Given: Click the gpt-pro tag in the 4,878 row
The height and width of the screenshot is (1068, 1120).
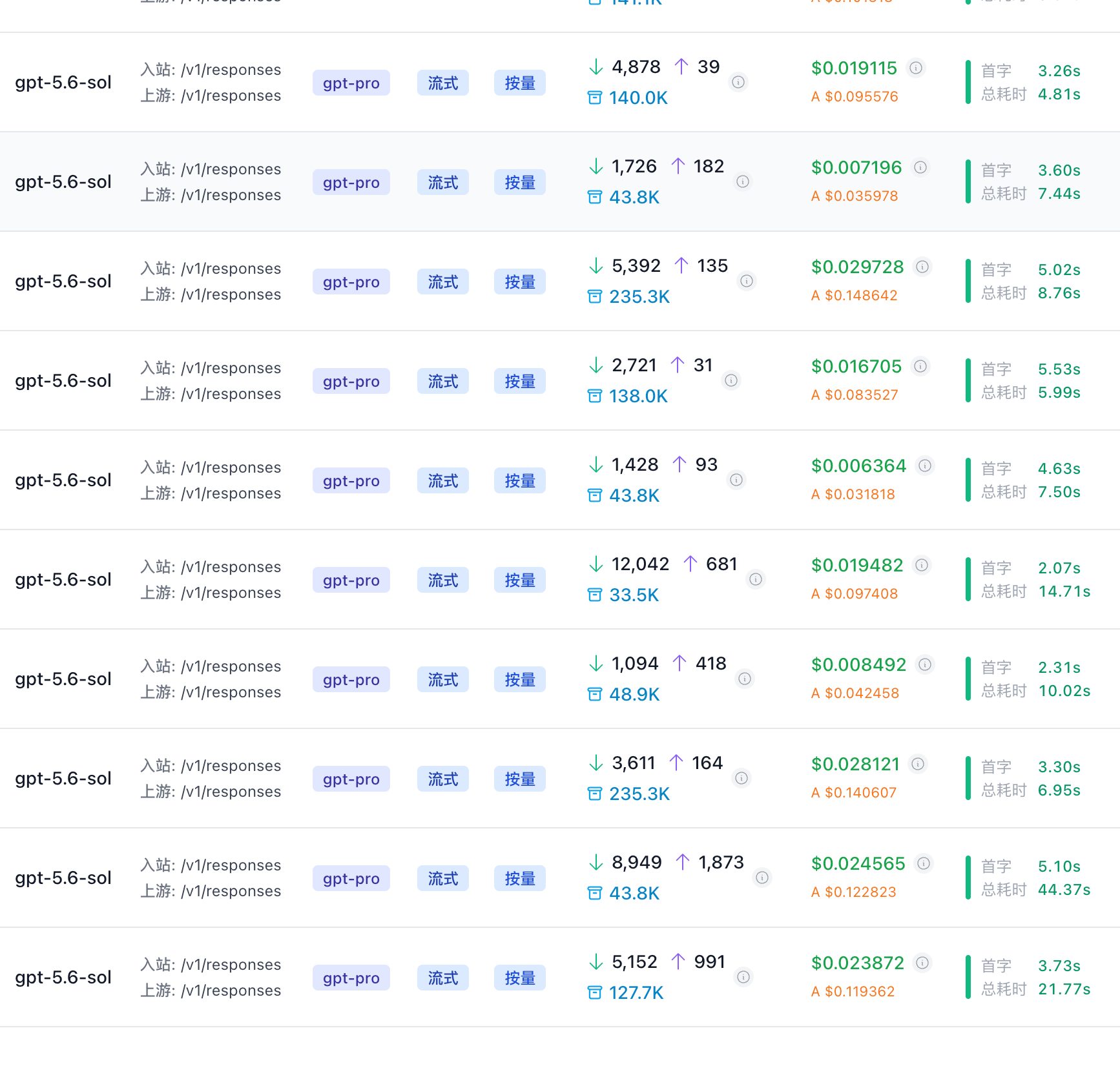Looking at the screenshot, I should pos(351,83).
